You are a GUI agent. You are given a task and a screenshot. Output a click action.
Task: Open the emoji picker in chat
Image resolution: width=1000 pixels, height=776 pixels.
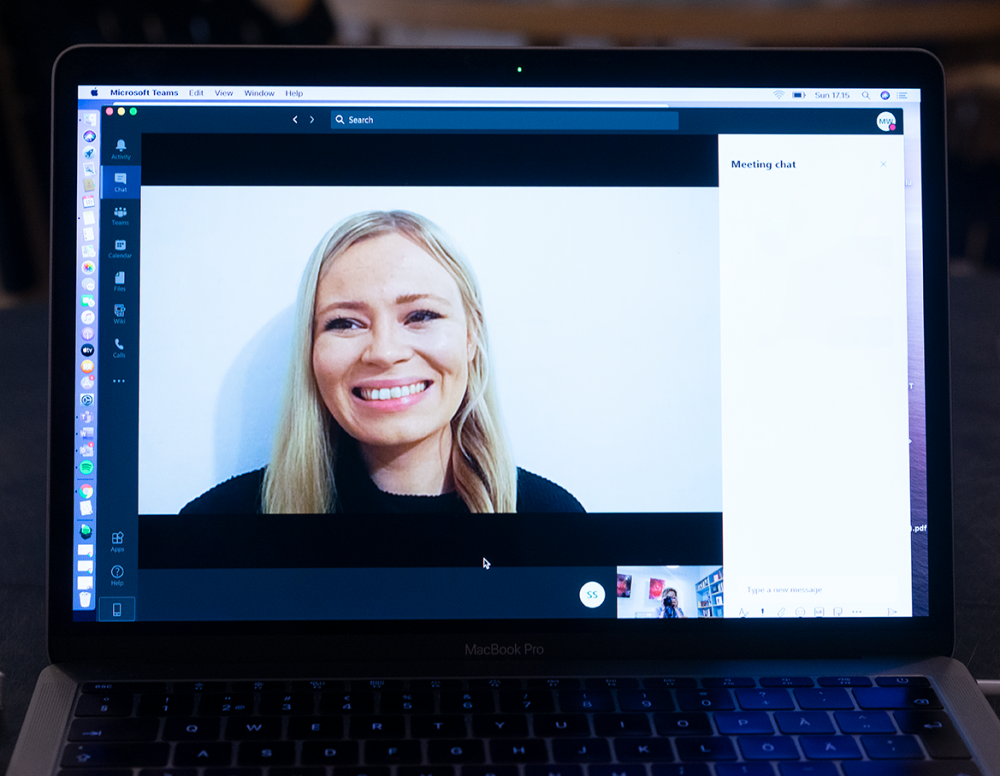coord(800,612)
